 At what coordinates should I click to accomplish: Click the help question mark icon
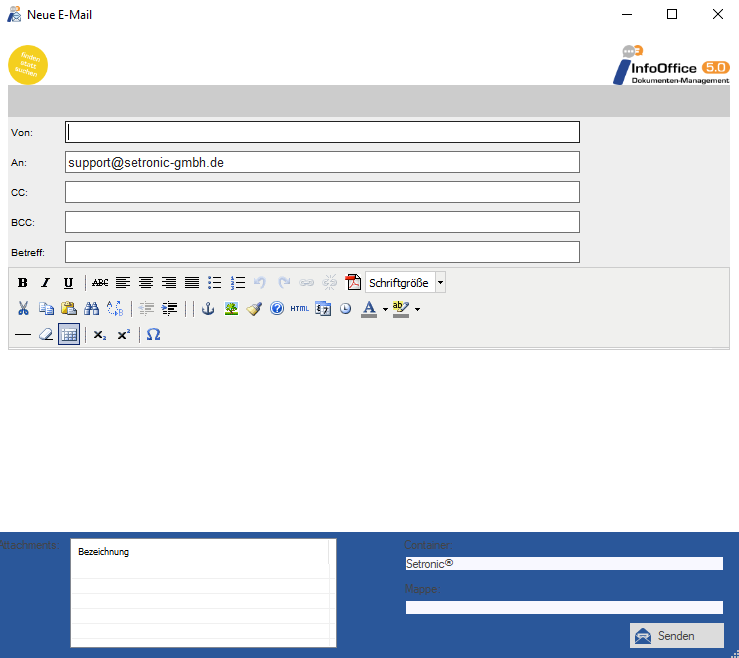coord(277,309)
